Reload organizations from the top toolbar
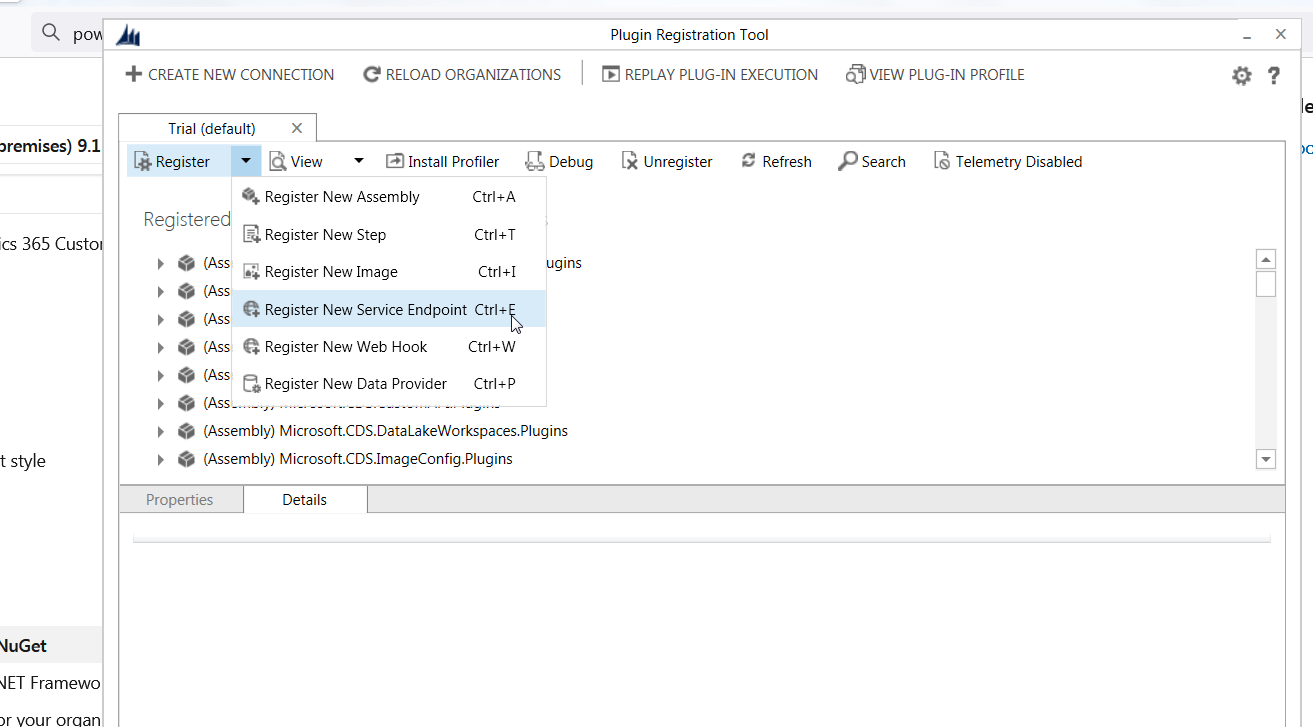The width and height of the screenshot is (1313, 727). coord(462,75)
